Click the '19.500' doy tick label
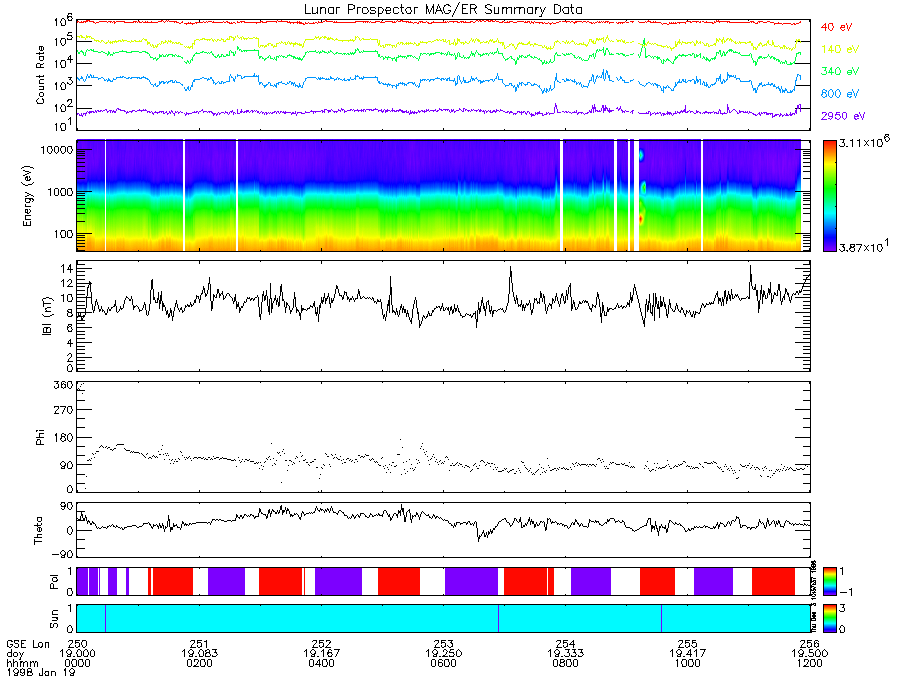This screenshot has height=700, width=900. 809,654
